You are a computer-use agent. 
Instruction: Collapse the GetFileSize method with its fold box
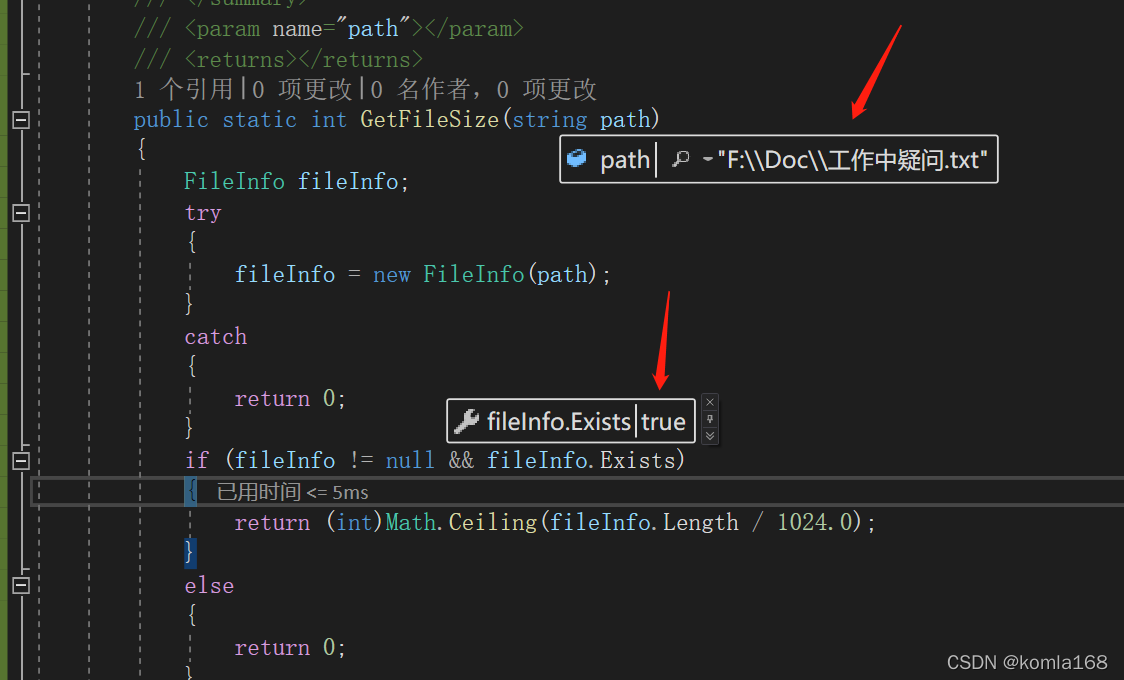click(21, 119)
